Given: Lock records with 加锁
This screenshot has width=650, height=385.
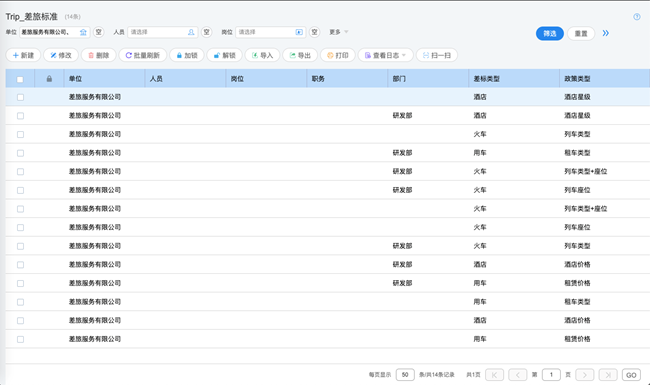Looking at the screenshot, I should click(187, 55).
